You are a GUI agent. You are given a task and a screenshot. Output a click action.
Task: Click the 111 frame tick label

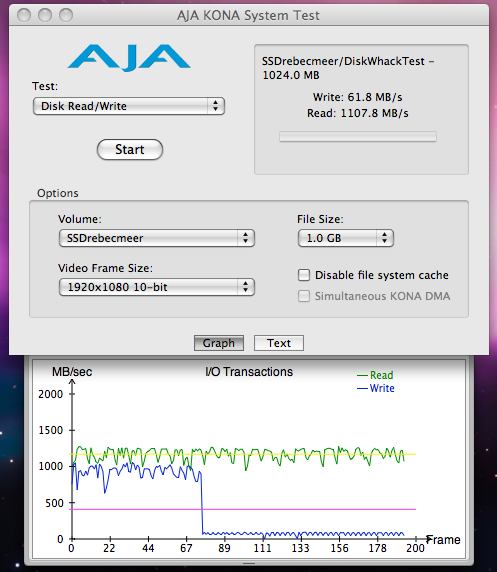pyautogui.click(x=262, y=548)
